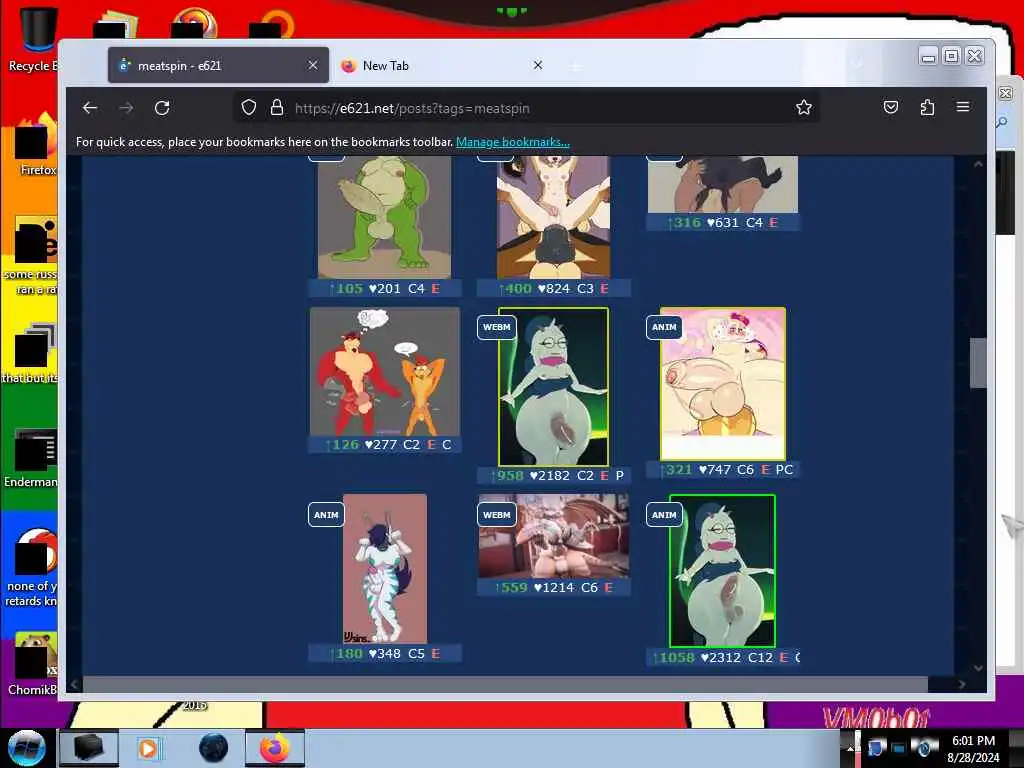Open the Windows Start menu orb

click(x=26, y=748)
